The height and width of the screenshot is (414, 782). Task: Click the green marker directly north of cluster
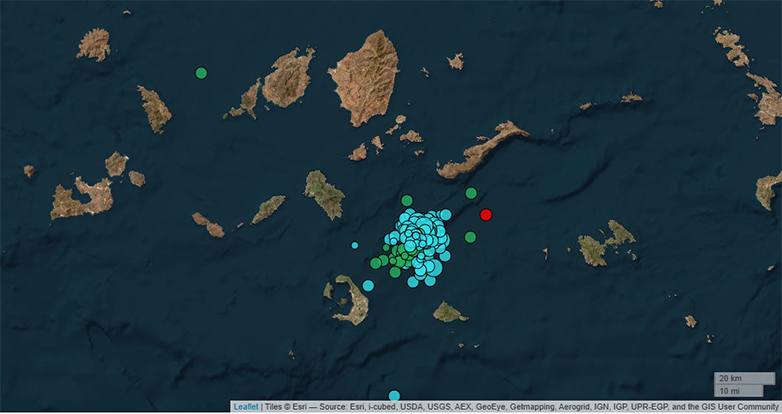pos(407,200)
